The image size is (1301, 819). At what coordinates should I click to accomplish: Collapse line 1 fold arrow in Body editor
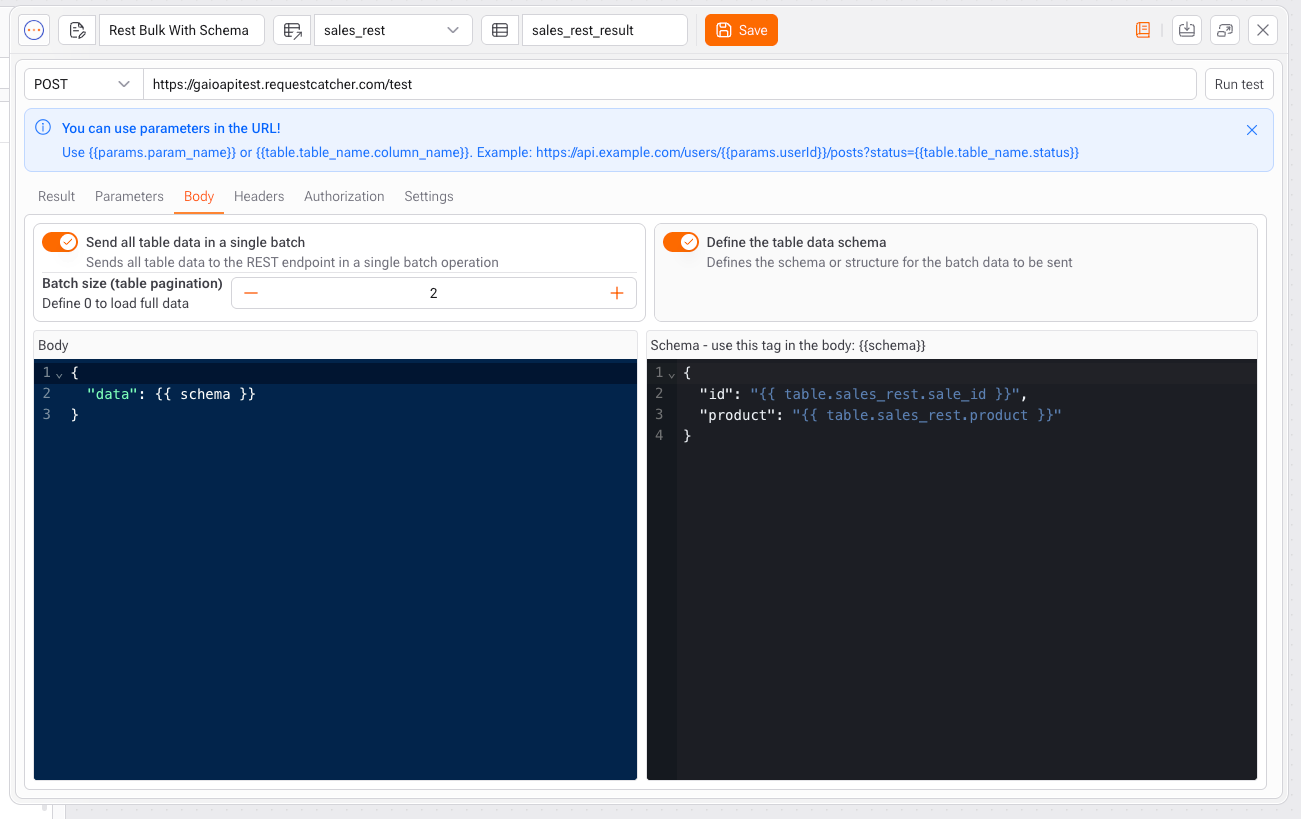click(x=59, y=373)
